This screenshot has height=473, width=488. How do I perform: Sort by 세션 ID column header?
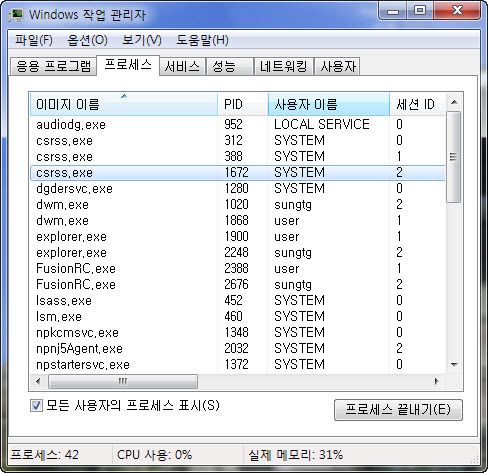(417, 104)
